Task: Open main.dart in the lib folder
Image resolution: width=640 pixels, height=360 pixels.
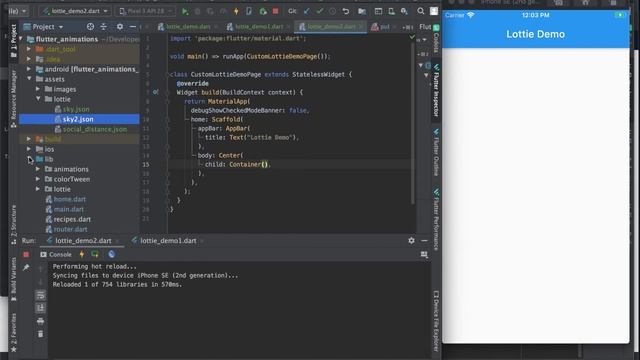Action: click(x=69, y=209)
